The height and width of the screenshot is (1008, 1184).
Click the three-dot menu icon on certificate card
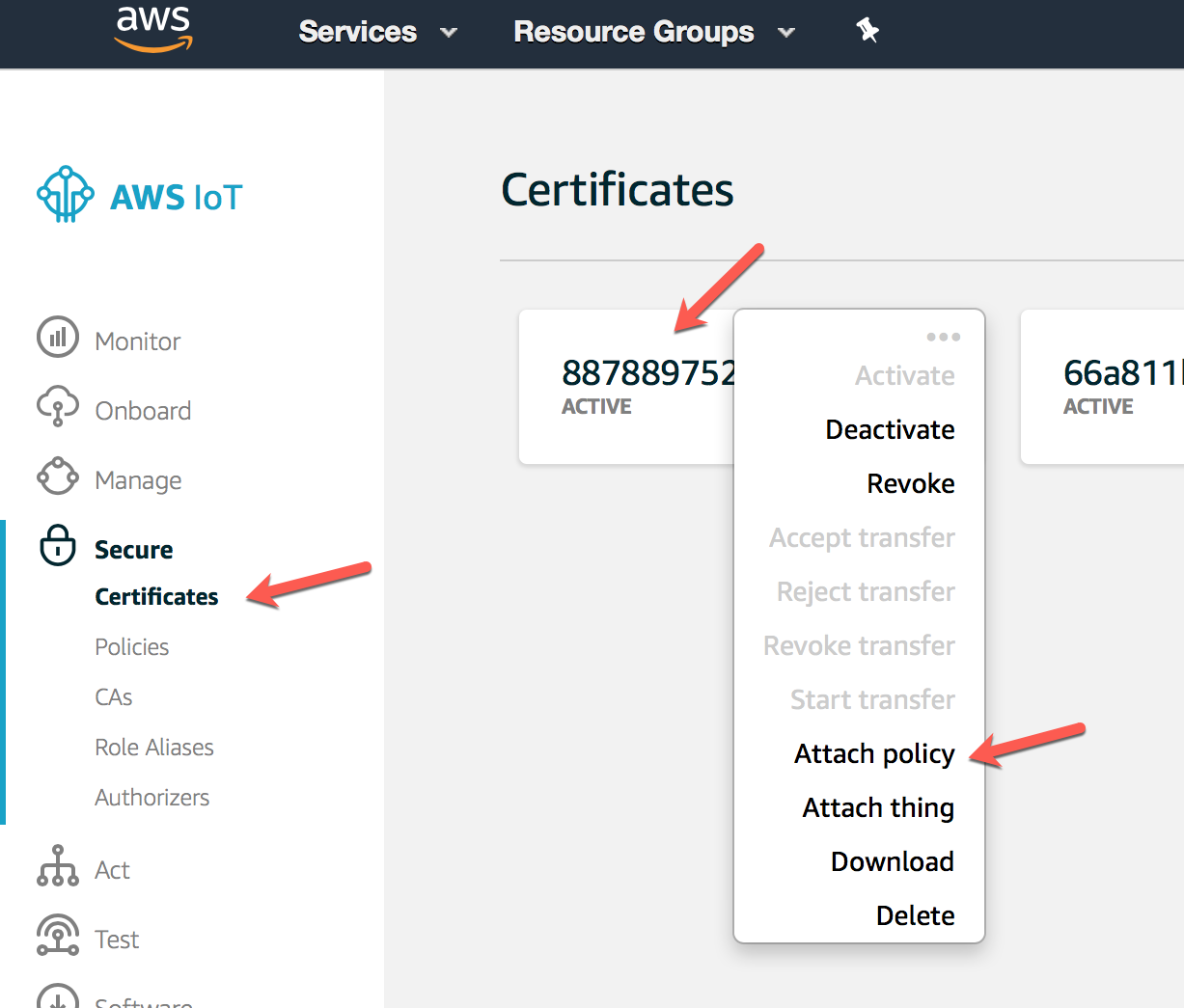tap(943, 337)
